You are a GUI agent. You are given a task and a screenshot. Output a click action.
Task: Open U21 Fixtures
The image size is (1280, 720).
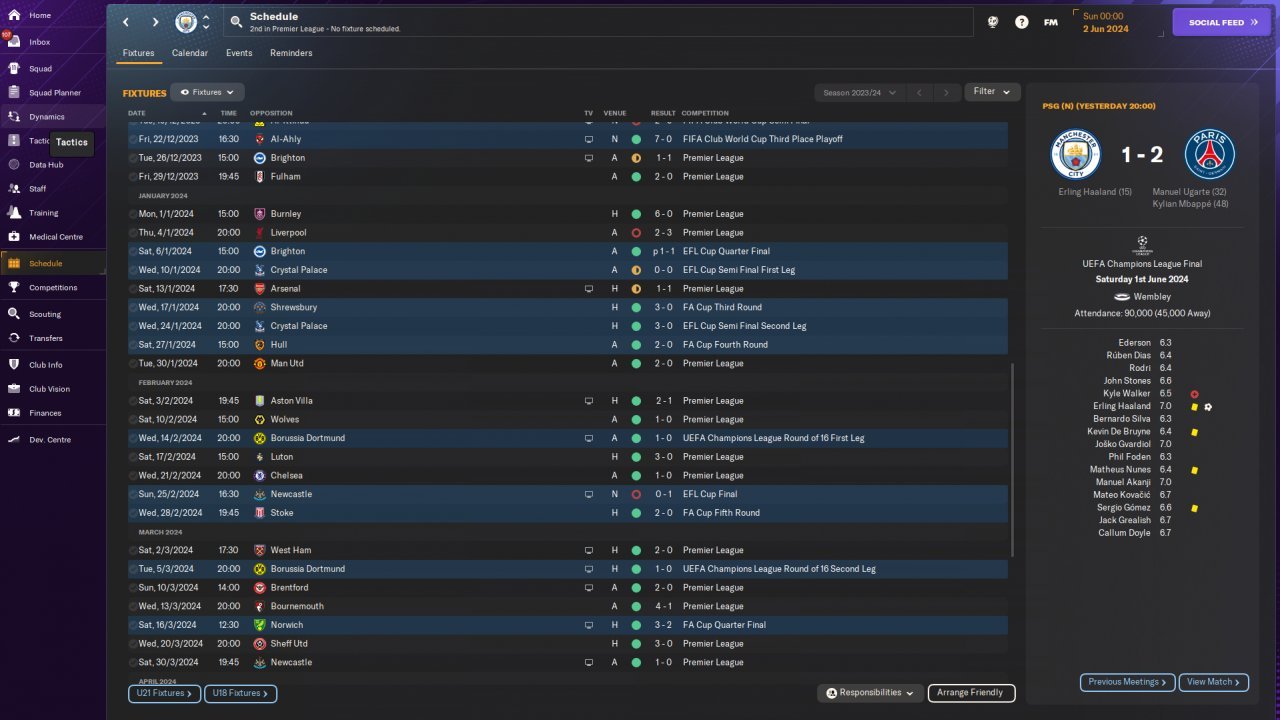click(x=164, y=693)
